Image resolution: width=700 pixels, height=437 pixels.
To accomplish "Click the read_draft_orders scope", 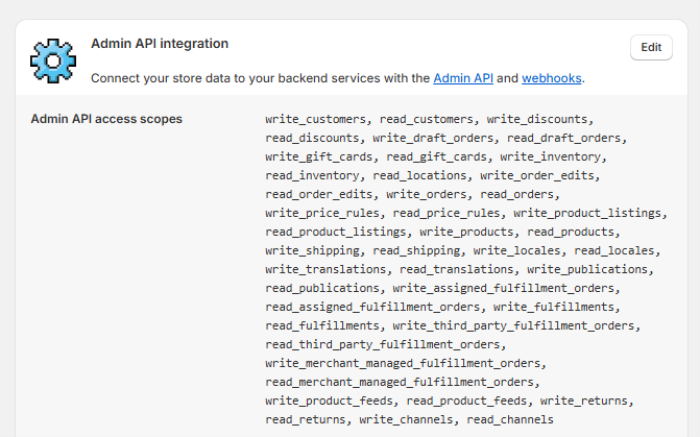I will click(565, 138).
